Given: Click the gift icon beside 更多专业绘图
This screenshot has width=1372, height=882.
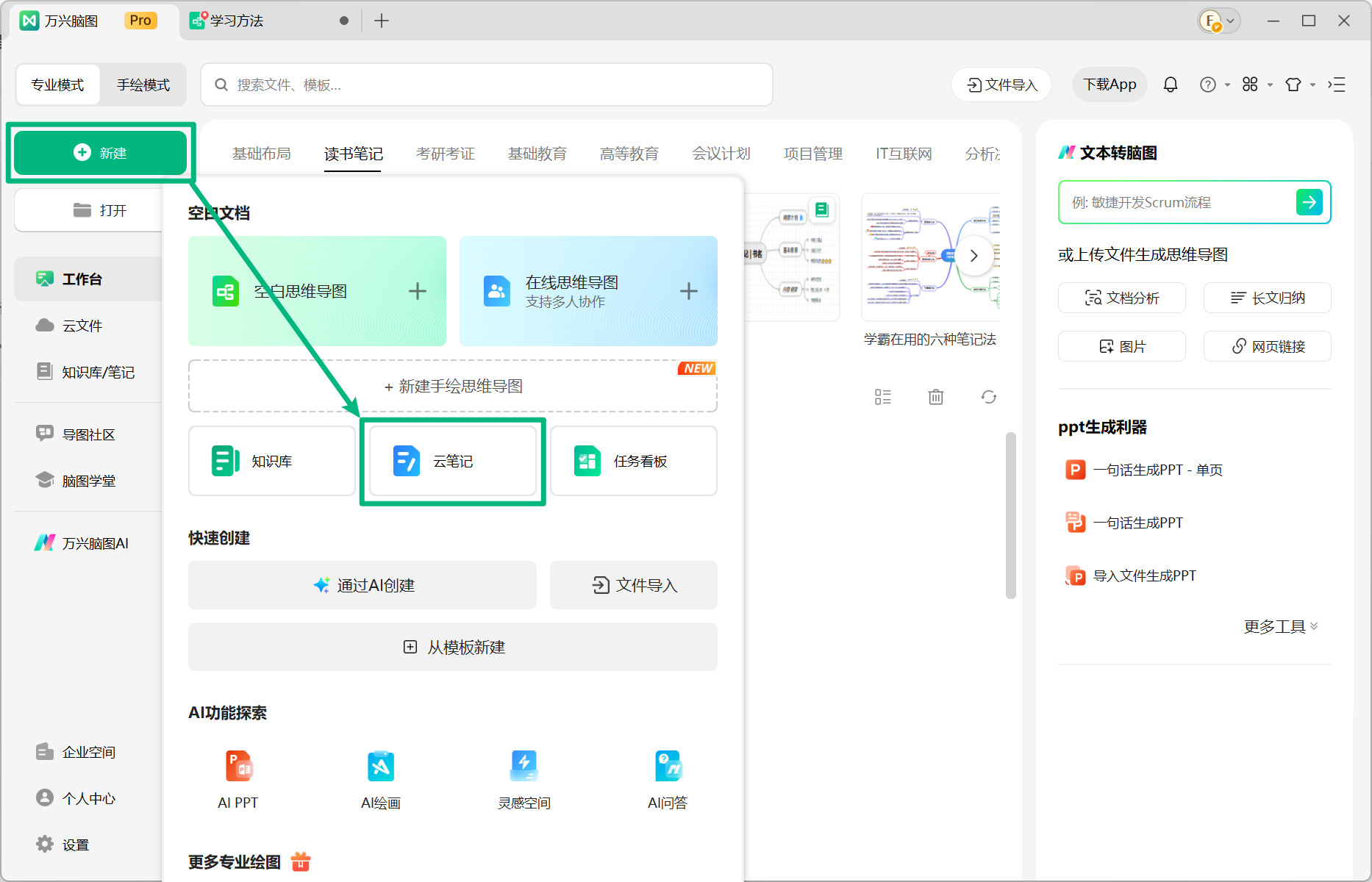Looking at the screenshot, I should pyautogui.click(x=301, y=861).
